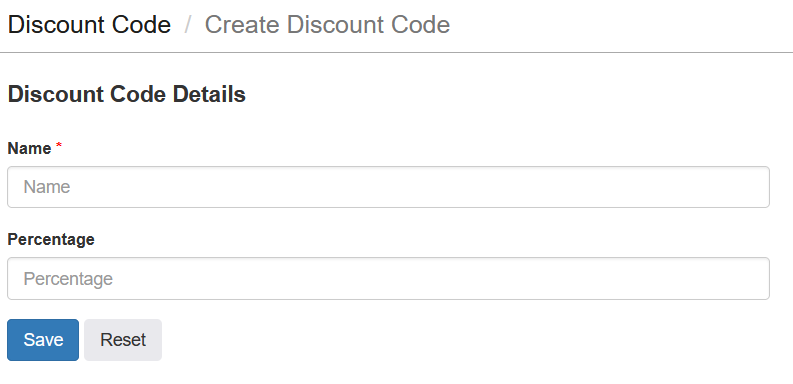
Task: Go back to the Discount Code list page
Action: click(90, 25)
